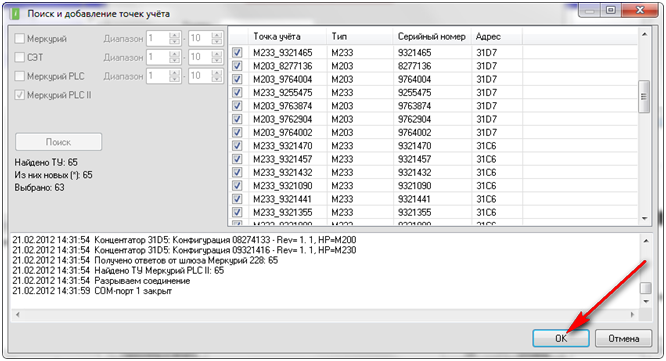Click the log vertical scrollbar thumb

coord(646,288)
